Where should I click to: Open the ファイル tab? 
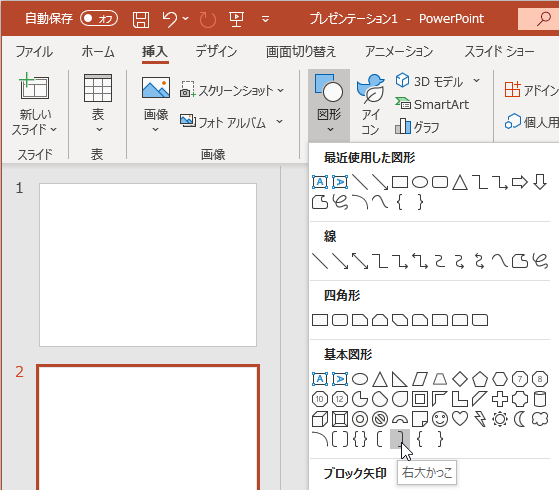point(34,52)
